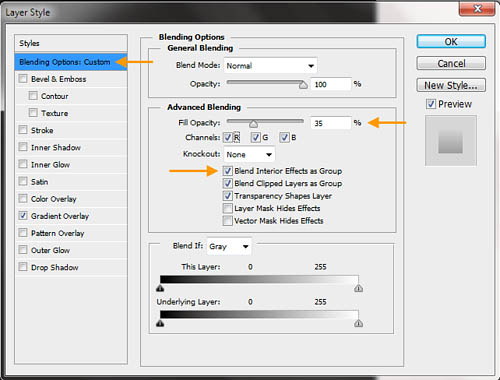The width and height of the screenshot is (500, 380).
Task: Click the Fill Opacity value field
Action: point(331,123)
